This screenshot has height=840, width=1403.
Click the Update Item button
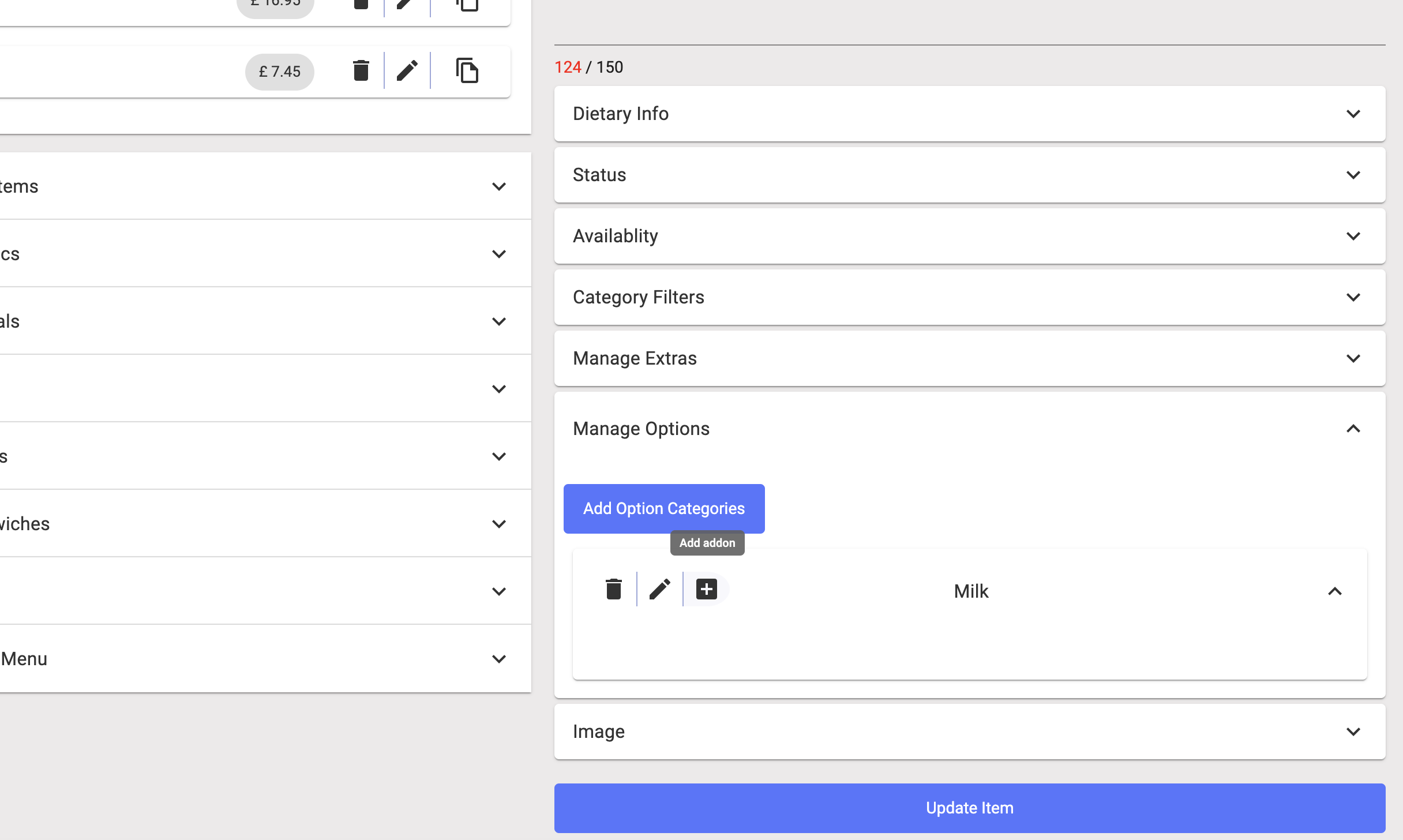coord(969,808)
